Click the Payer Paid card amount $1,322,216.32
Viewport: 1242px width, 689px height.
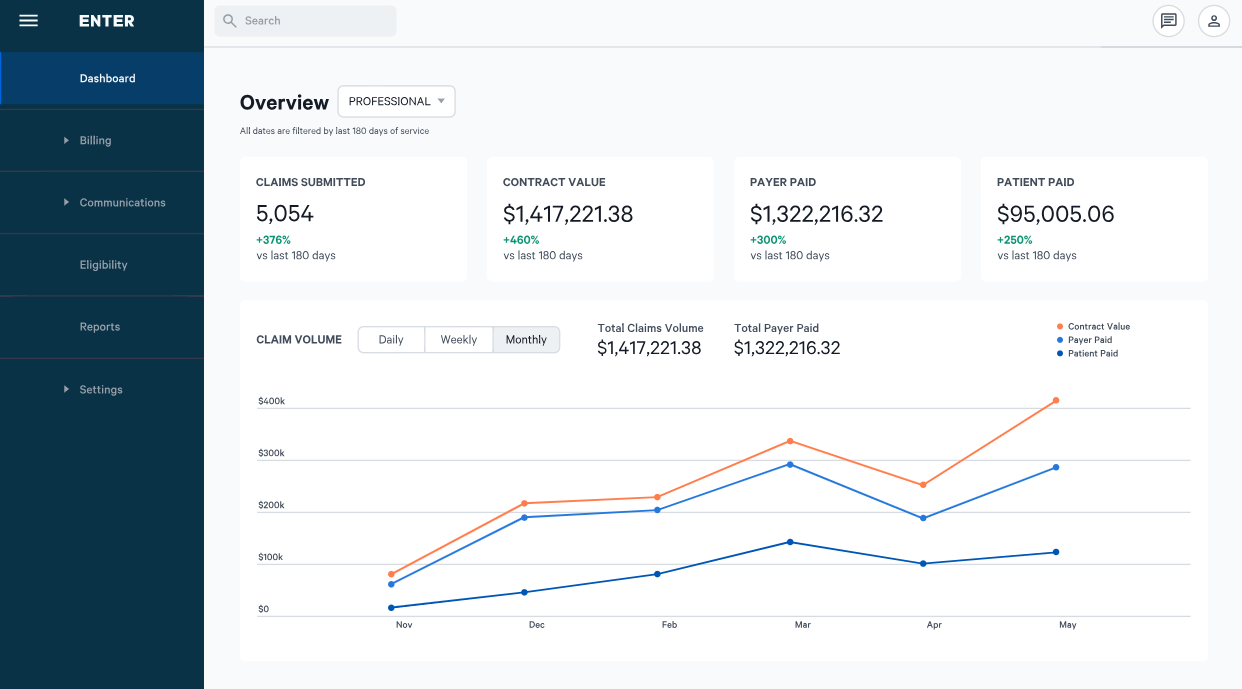click(x=817, y=214)
